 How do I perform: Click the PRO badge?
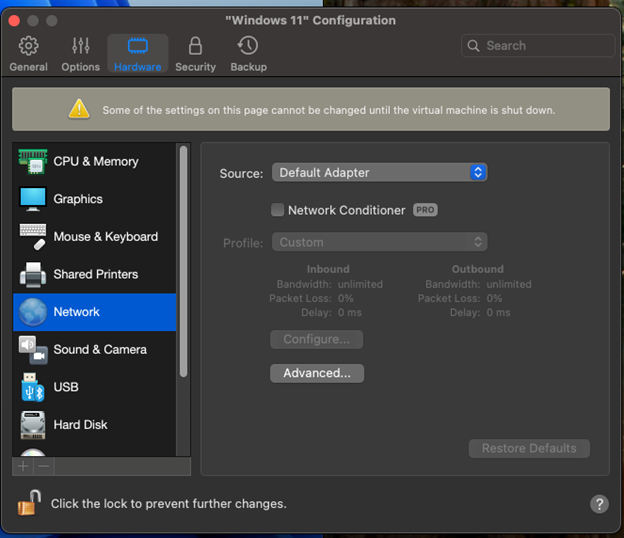click(x=425, y=210)
